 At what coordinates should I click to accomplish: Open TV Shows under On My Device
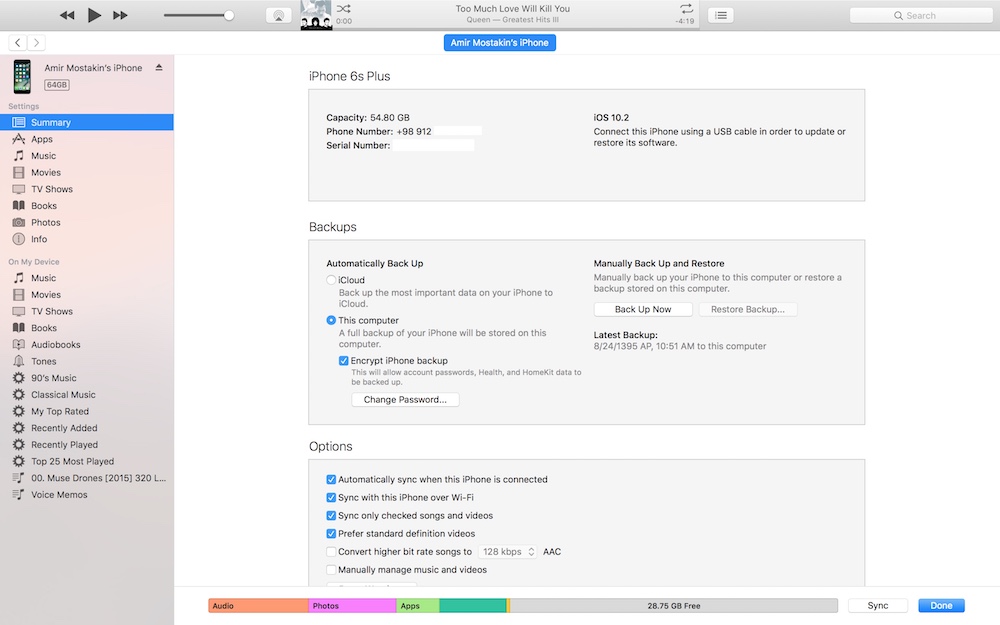[87, 311]
